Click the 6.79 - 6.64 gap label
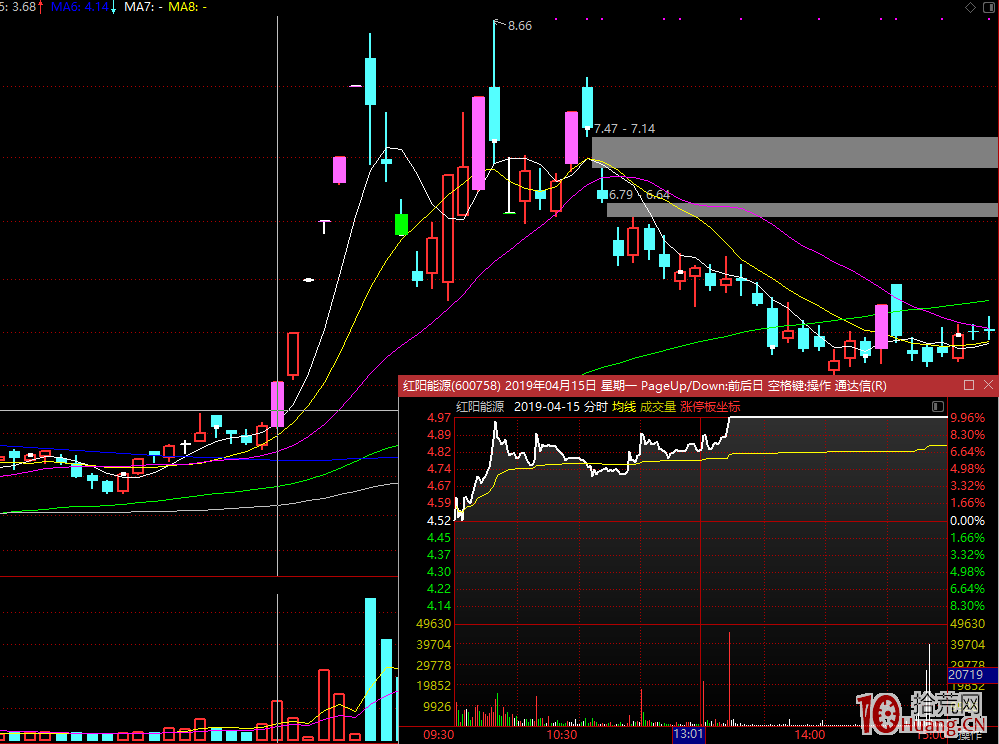 [x=639, y=194]
